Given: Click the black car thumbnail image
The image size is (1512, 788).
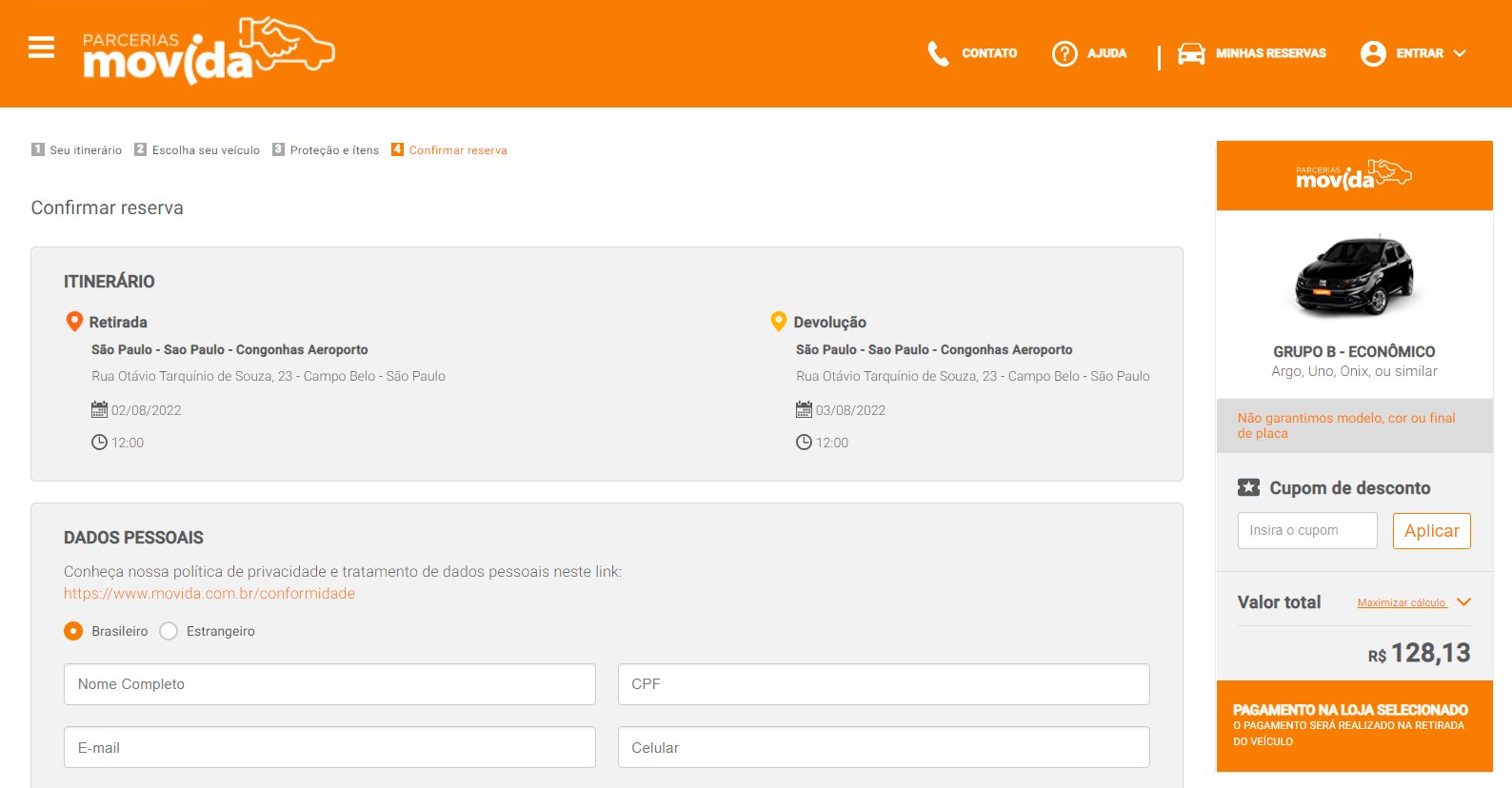Looking at the screenshot, I should (1355, 276).
